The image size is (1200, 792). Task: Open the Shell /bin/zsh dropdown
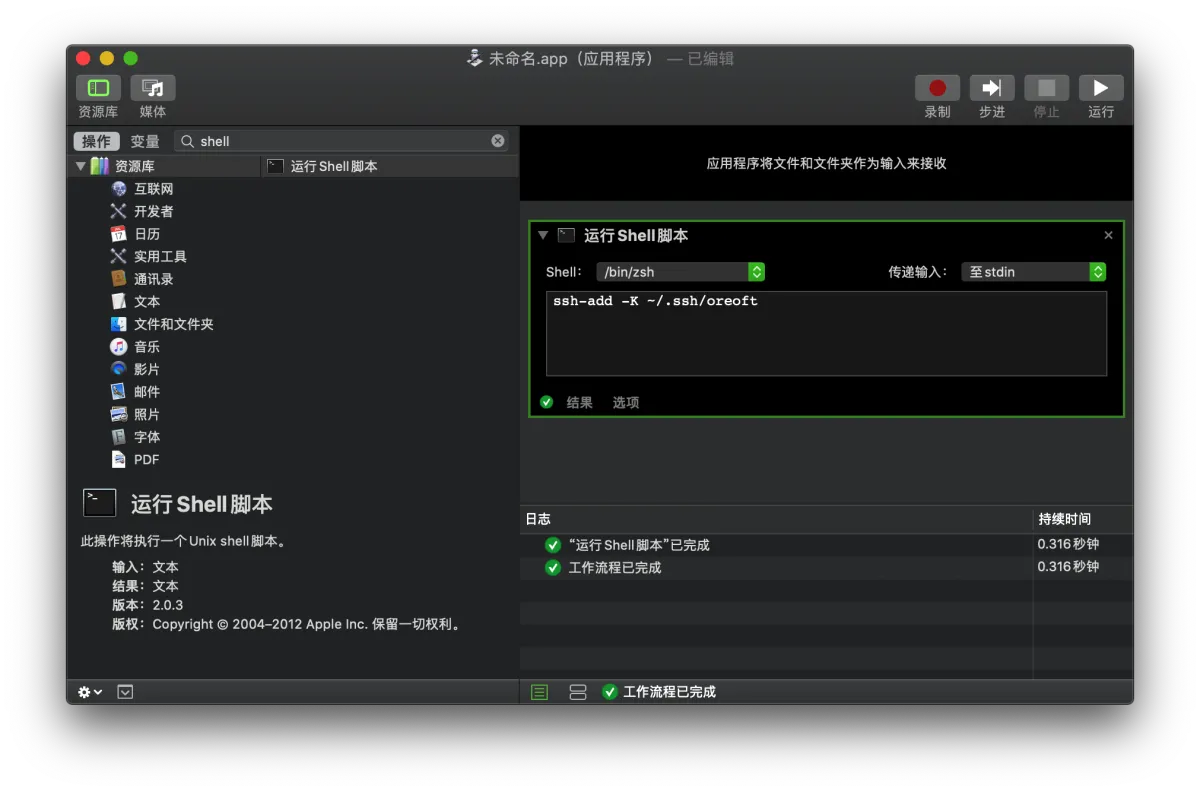(680, 272)
